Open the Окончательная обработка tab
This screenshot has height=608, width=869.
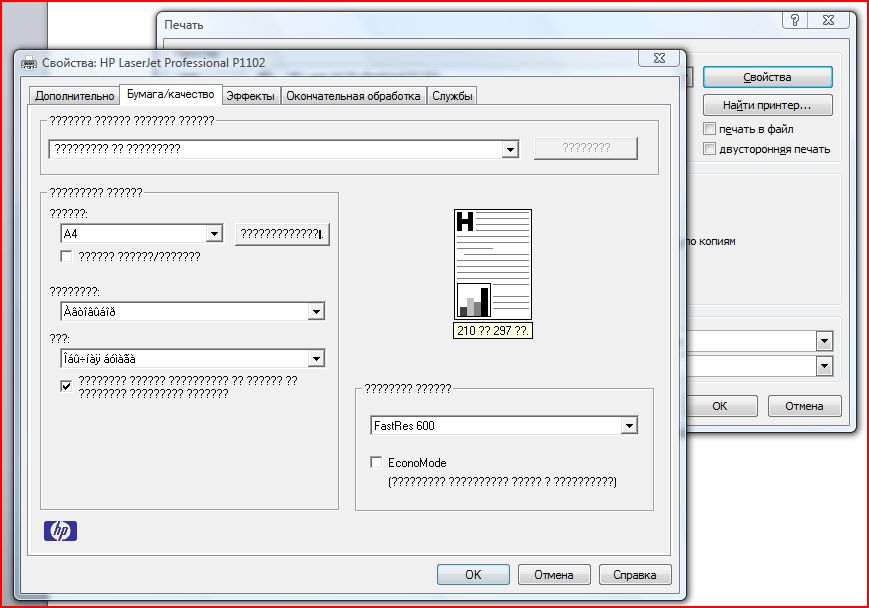pos(353,96)
